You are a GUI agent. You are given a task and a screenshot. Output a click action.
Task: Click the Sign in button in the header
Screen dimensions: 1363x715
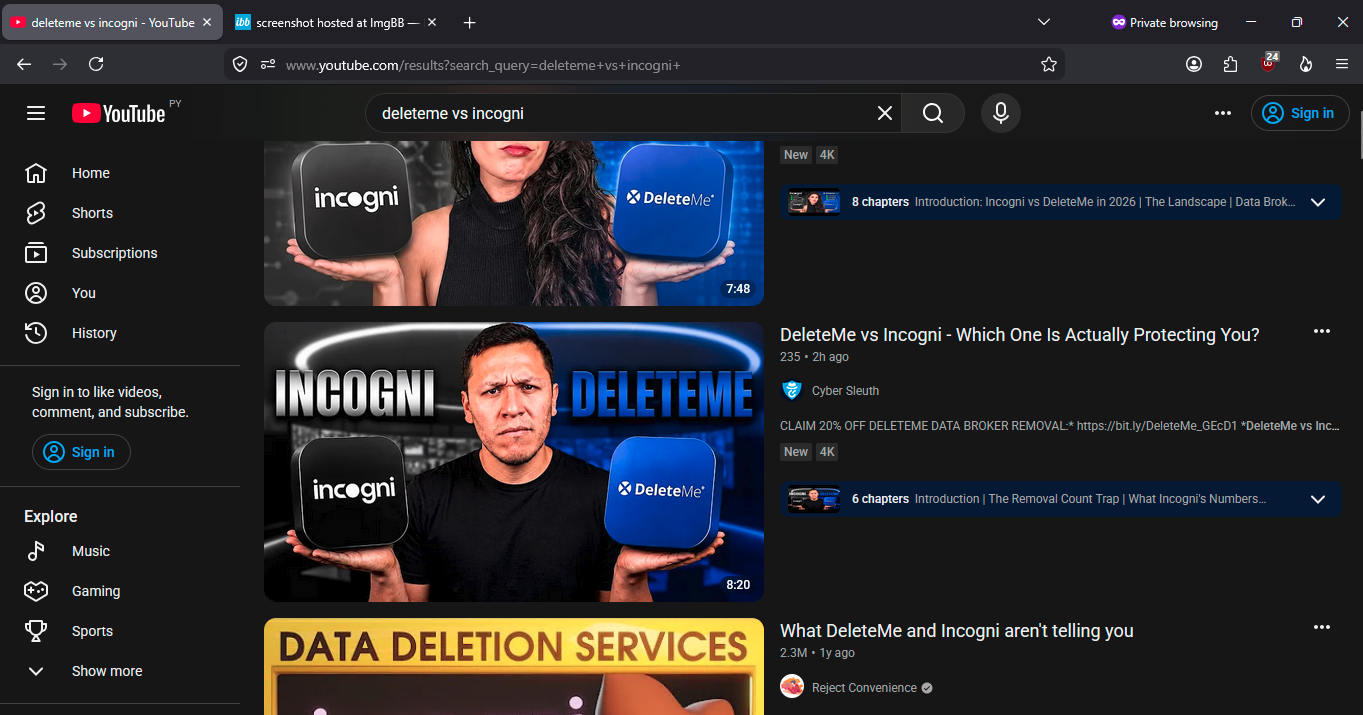coord(1300,113)
